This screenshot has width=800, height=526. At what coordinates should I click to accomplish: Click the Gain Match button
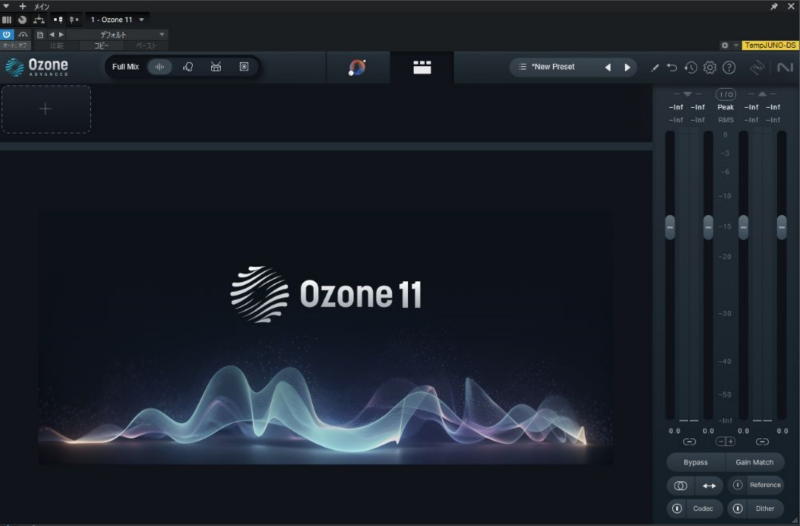coord(755,462)
